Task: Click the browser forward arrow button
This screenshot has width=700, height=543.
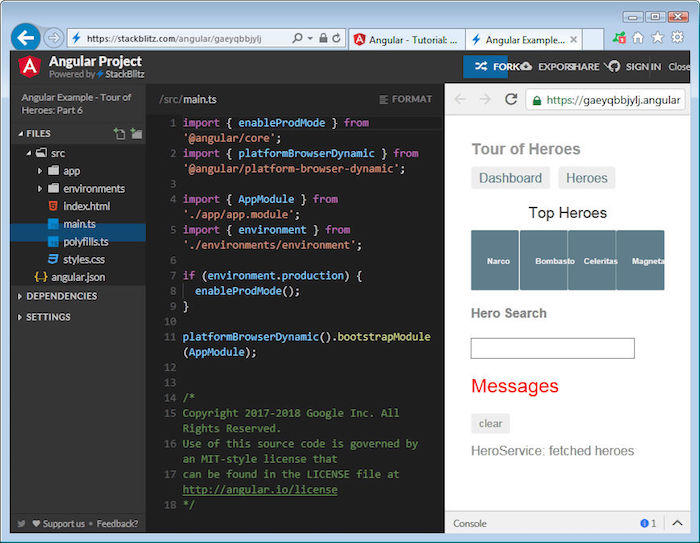Action: click(54, 38)
